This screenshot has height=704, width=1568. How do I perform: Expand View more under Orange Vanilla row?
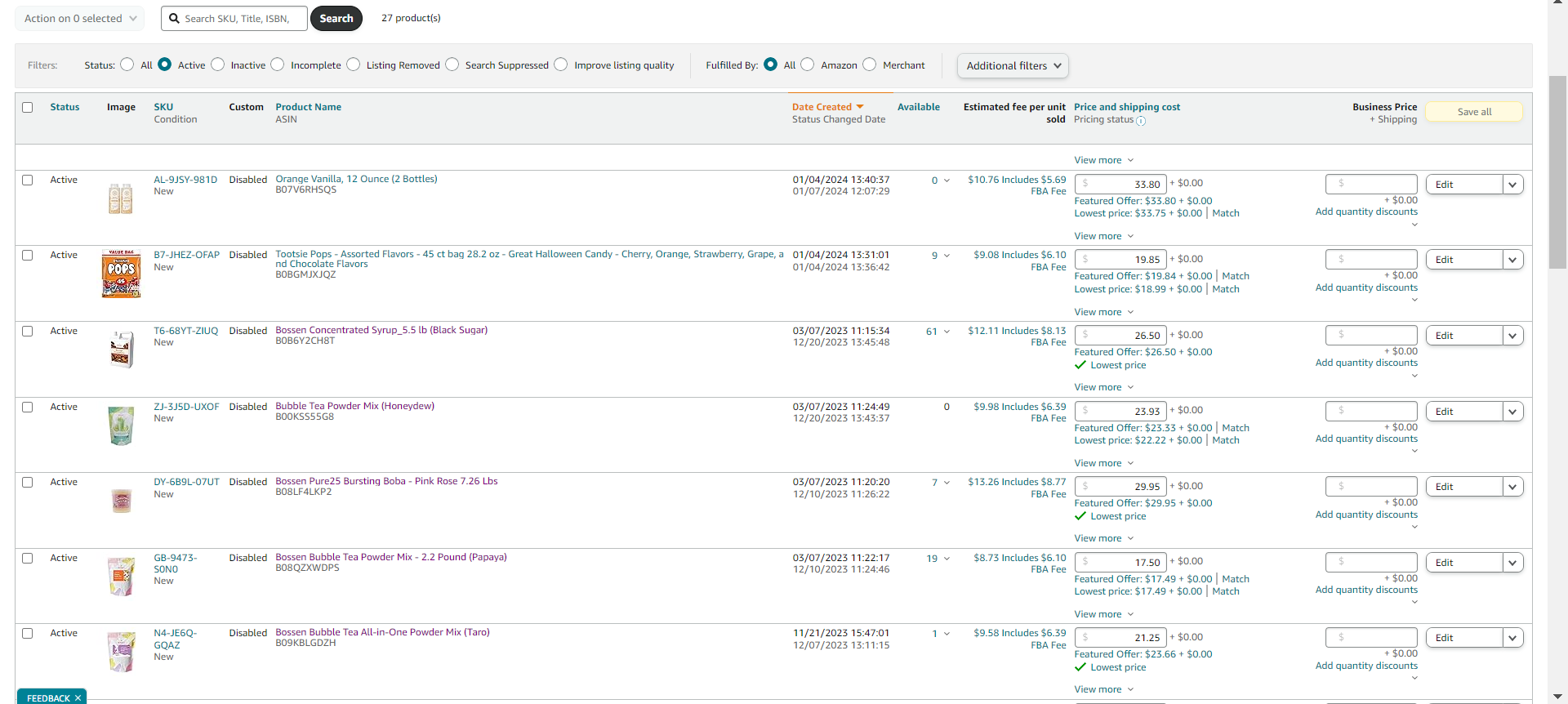[1104, 236]
